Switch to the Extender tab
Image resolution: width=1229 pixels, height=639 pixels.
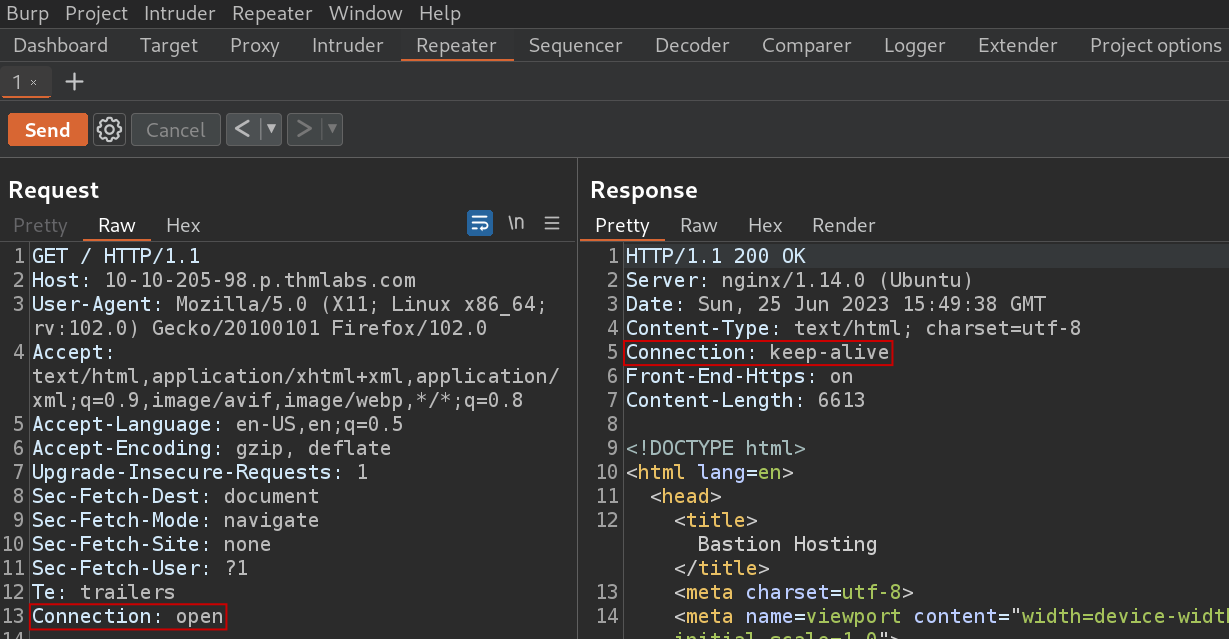pos(1018,45)
